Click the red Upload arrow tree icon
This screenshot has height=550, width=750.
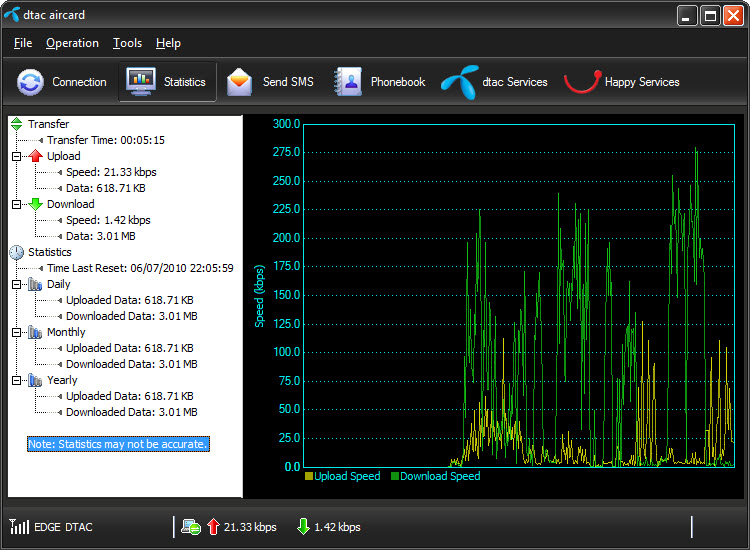point(36,156)
